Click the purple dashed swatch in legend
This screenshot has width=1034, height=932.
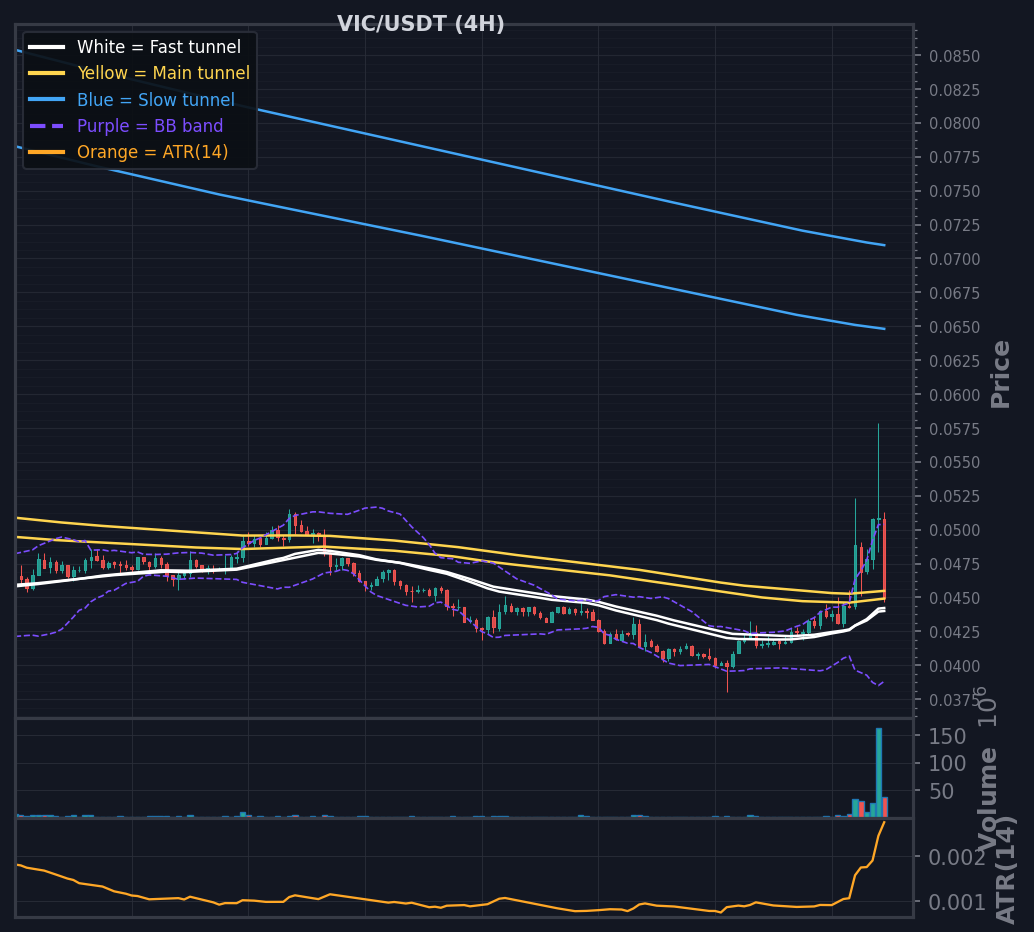click(x=47, y=126)
